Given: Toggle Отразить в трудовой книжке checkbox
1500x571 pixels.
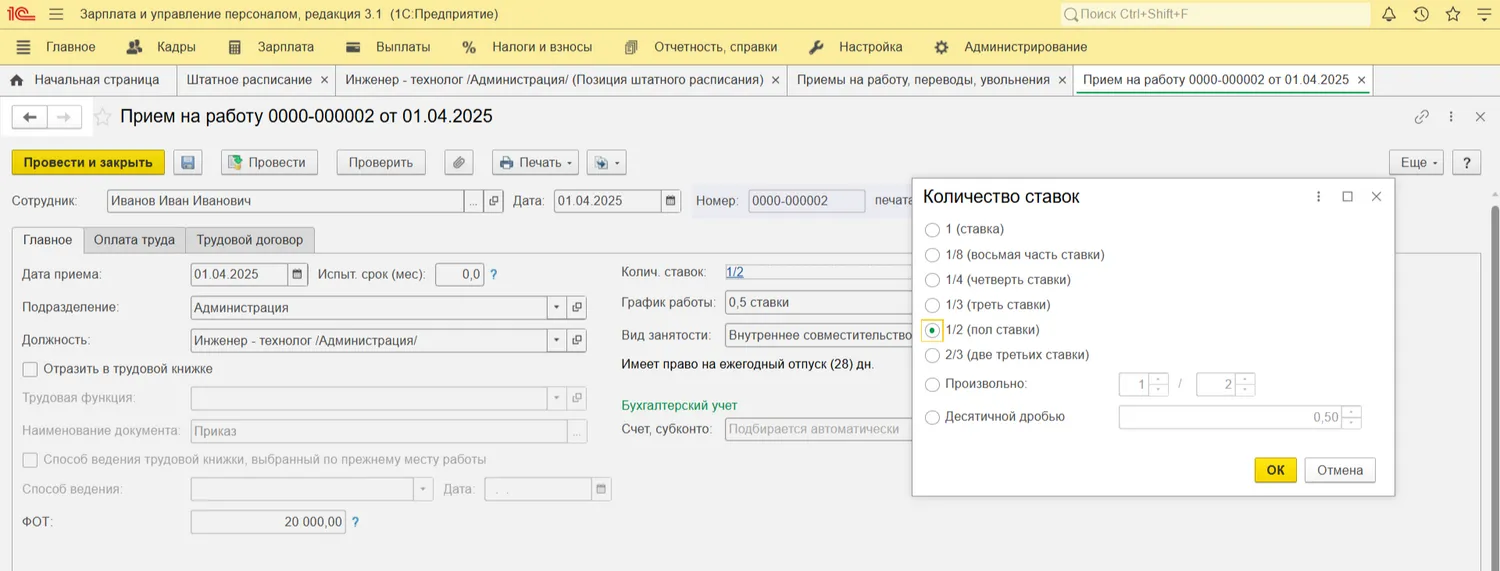Looking at the screenshot, I should click(30, 369).
